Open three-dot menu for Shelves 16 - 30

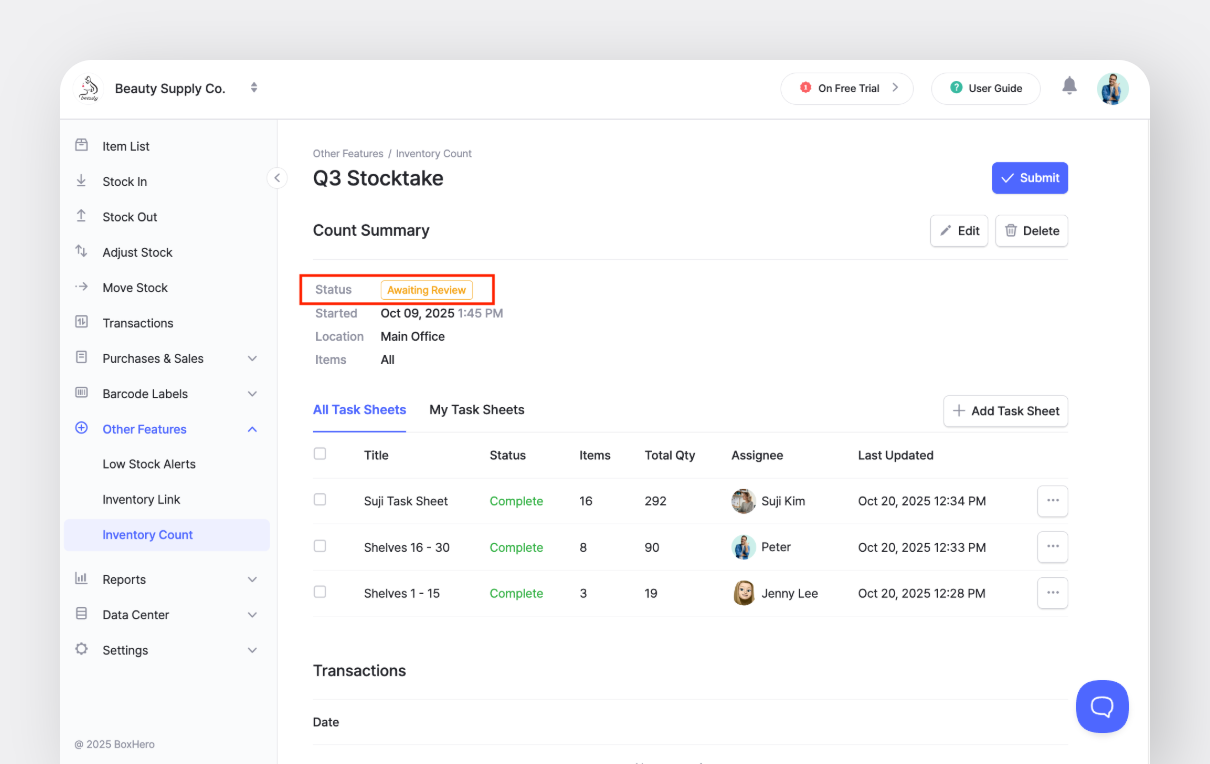[1052, 547]
